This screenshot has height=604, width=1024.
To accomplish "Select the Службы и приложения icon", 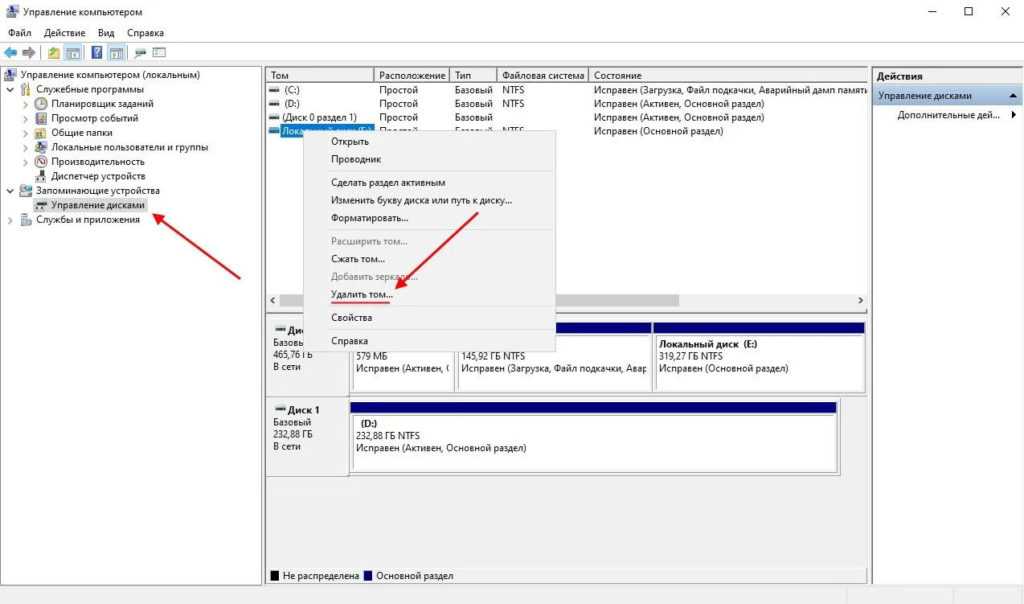I will click(25, 219).
